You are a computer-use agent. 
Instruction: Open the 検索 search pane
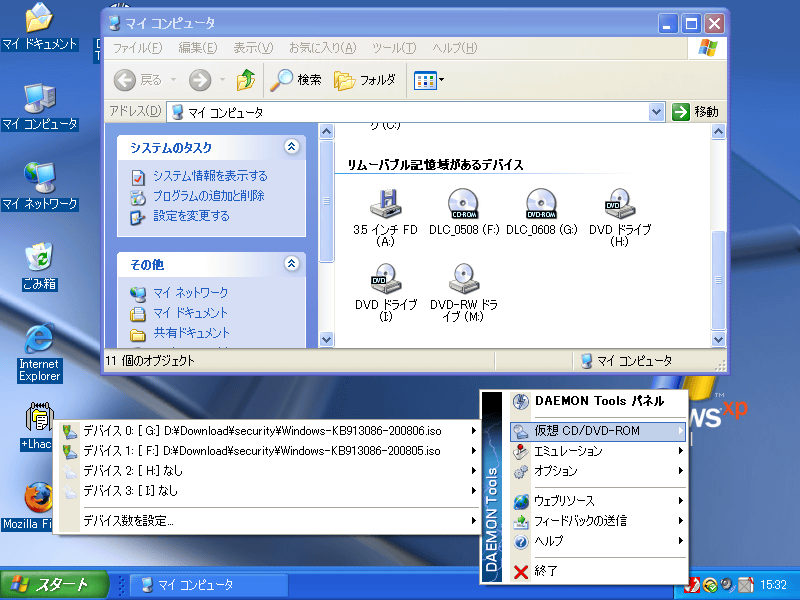(x=296, y=80)
